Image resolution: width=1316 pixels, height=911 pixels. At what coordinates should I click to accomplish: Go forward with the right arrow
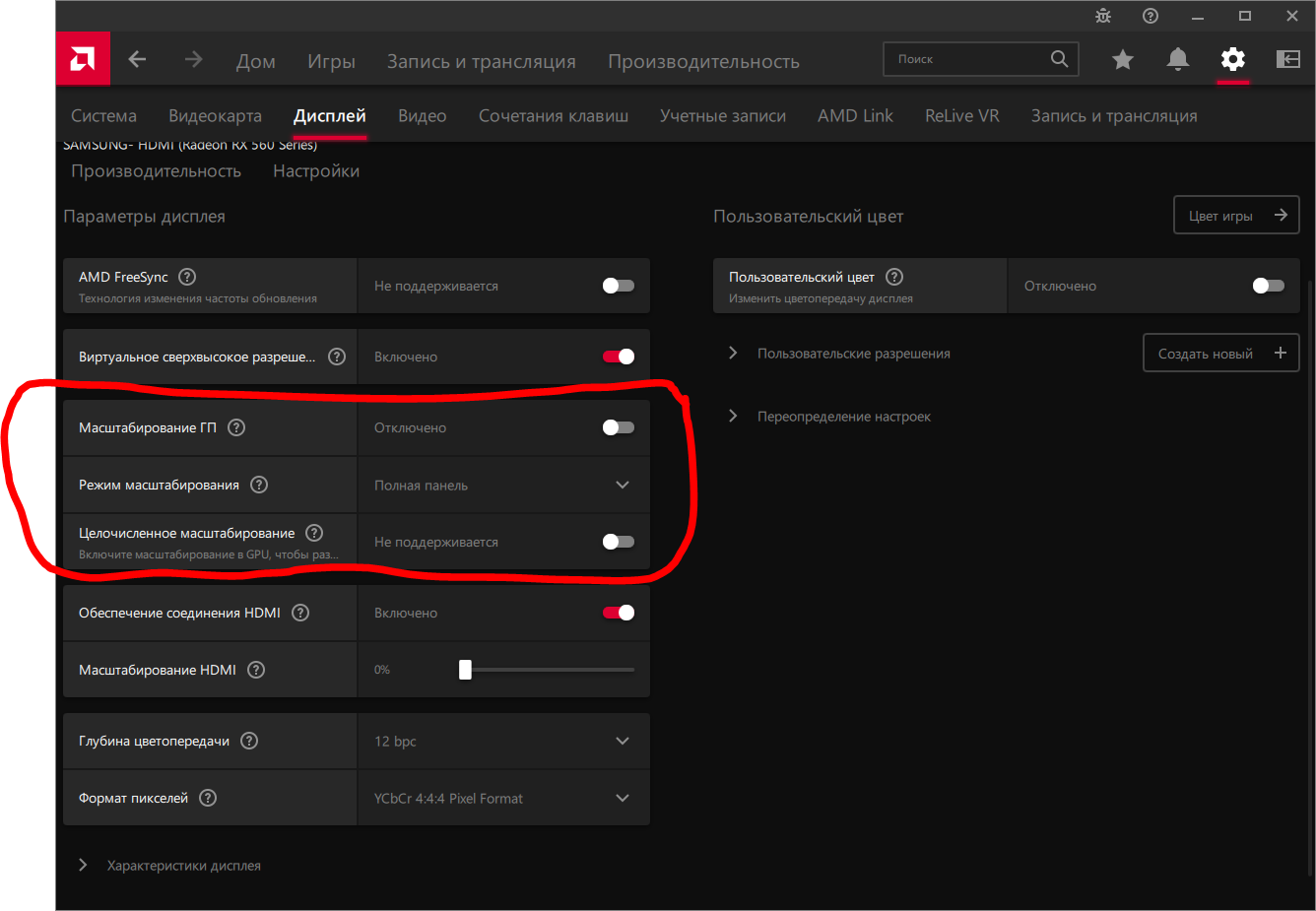(x=193, y=59)
